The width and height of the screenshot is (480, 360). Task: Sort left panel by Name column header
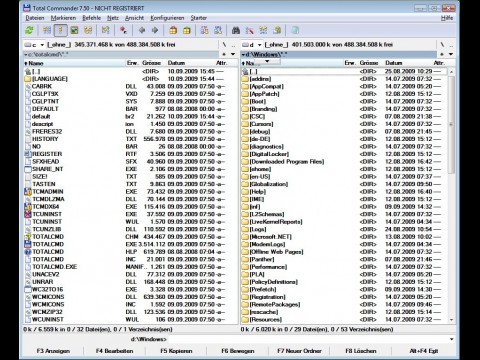tap(74, 63)
